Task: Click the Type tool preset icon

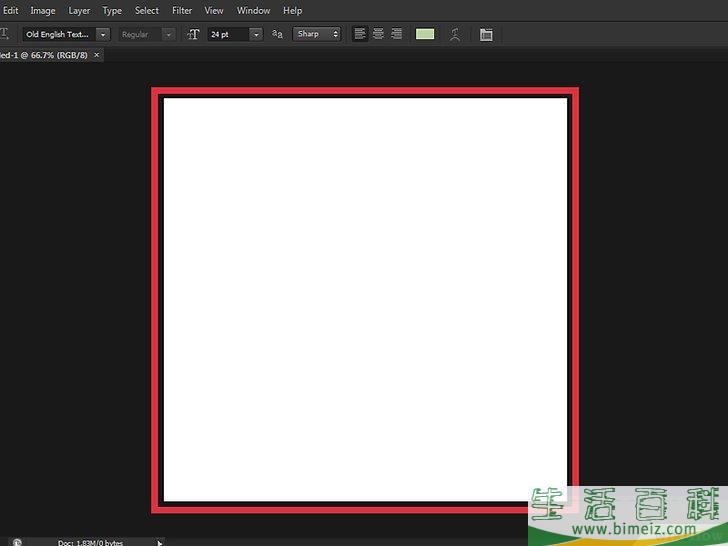Action: (5, 34)
